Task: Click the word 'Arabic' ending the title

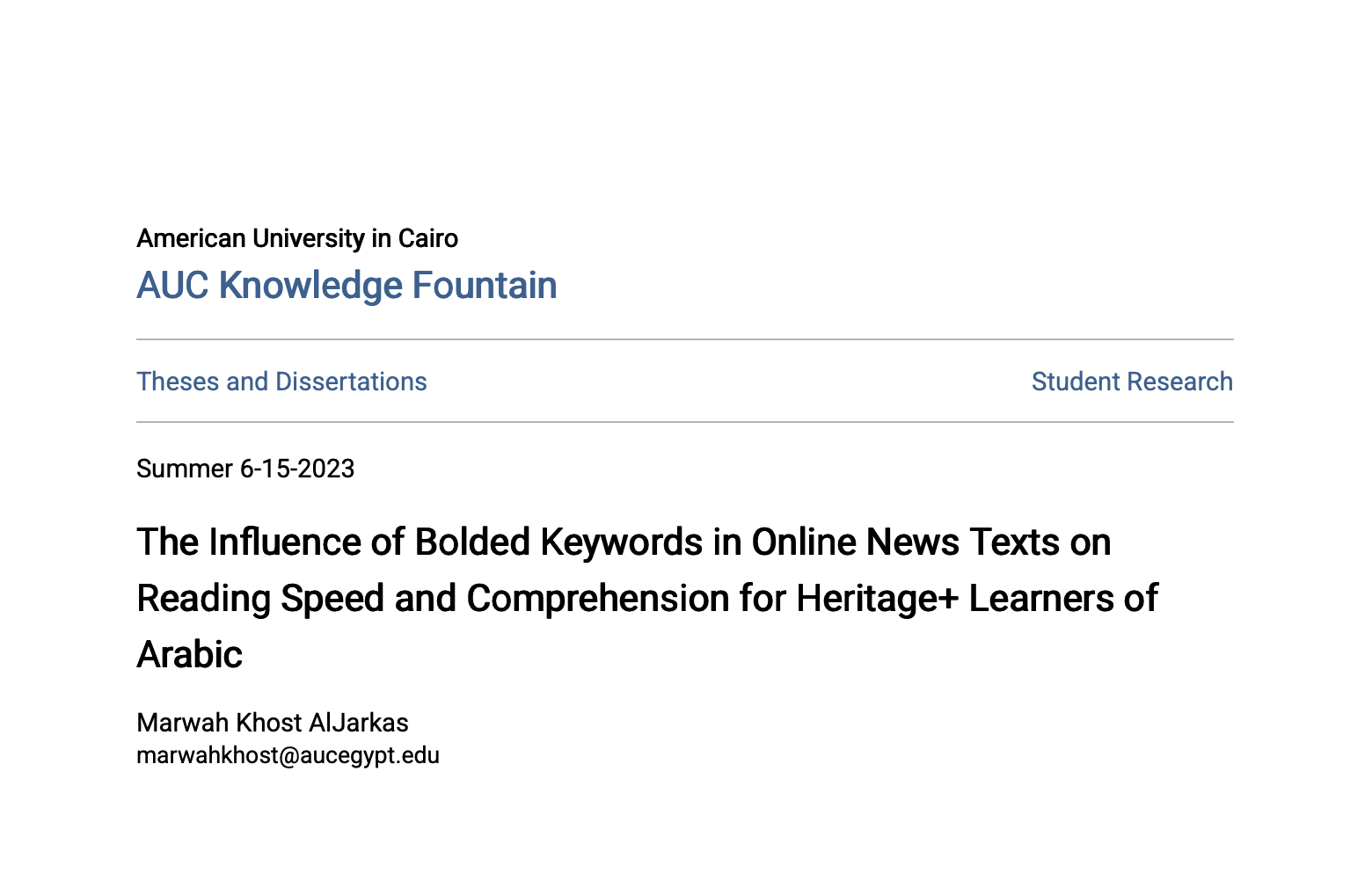Action: tap(190, 655)
